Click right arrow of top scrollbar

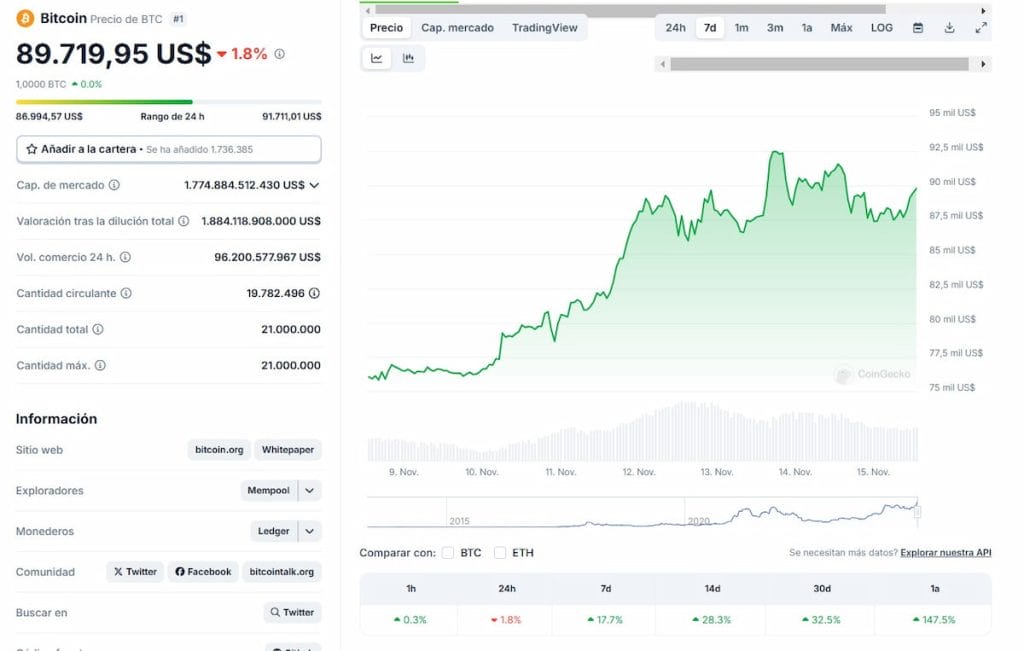pos(984,10)
